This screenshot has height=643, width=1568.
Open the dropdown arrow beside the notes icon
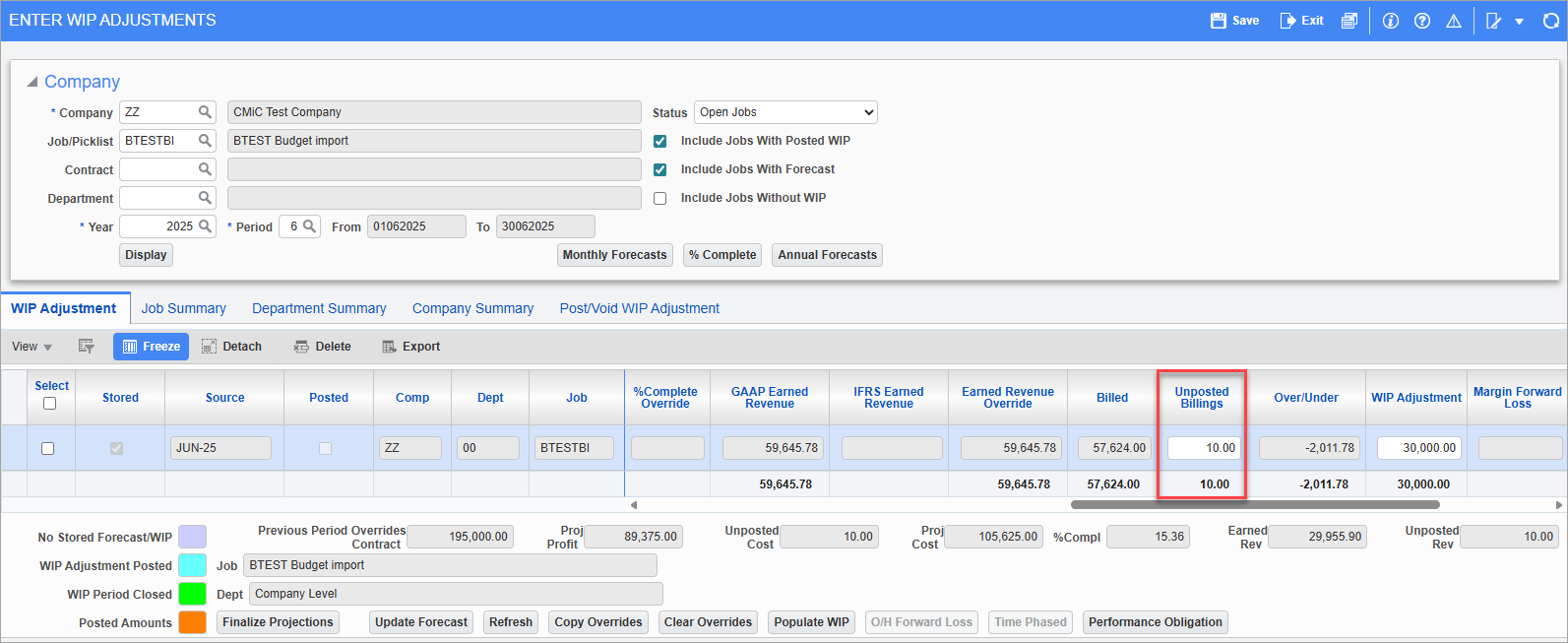[x=1519, y=22]
